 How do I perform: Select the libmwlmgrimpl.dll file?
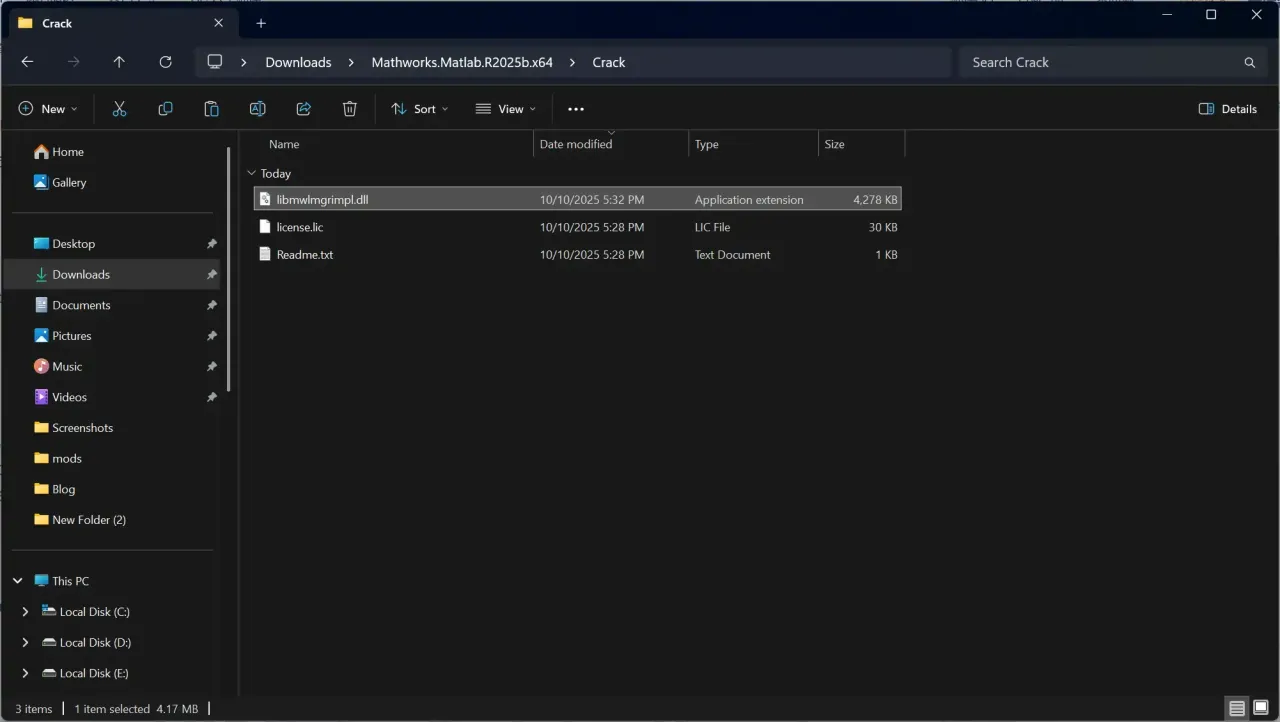tap(577, 200)
